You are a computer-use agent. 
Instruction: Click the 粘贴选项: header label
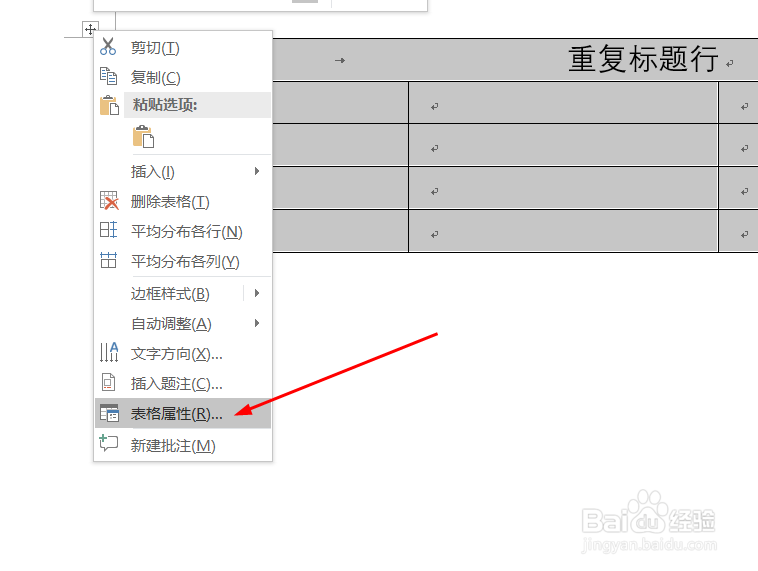pos(165,104)
